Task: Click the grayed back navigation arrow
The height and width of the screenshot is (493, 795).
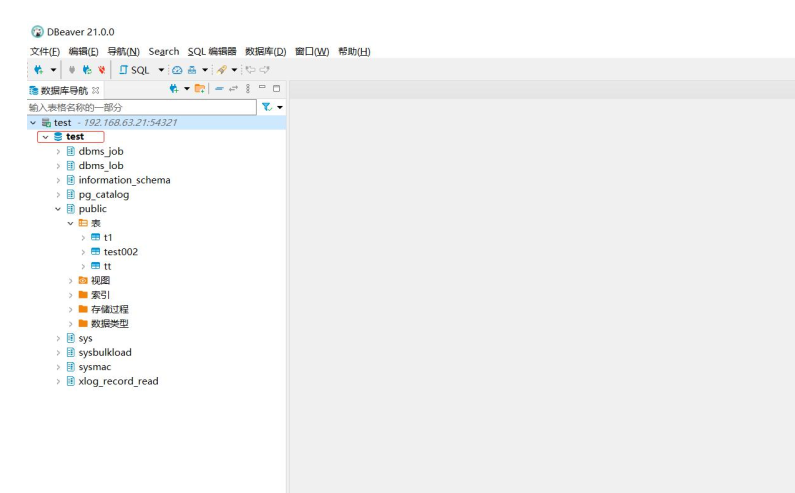Action: (250, 70)
